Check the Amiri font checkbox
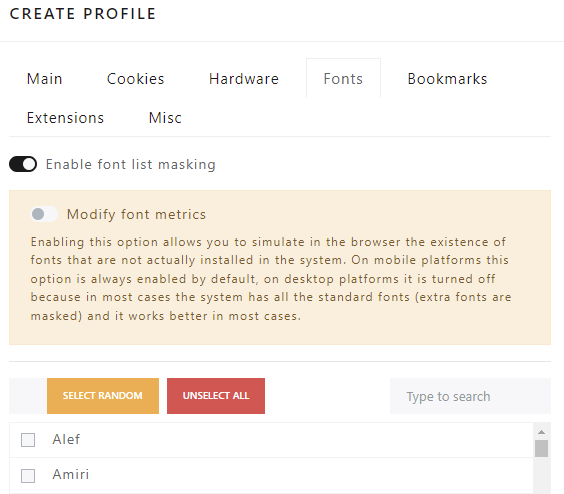The image size is (564, 494). [x=28, y=476]
